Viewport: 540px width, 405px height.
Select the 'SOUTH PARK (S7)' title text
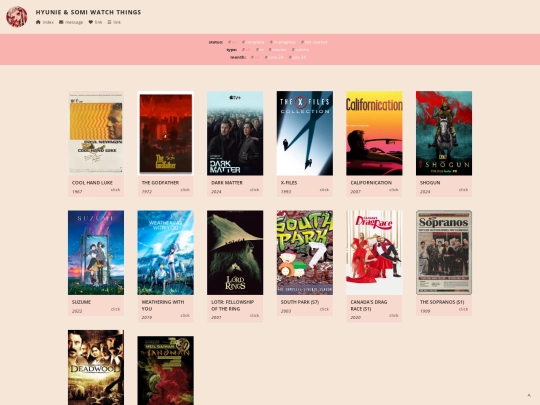[x=300, y=302]
